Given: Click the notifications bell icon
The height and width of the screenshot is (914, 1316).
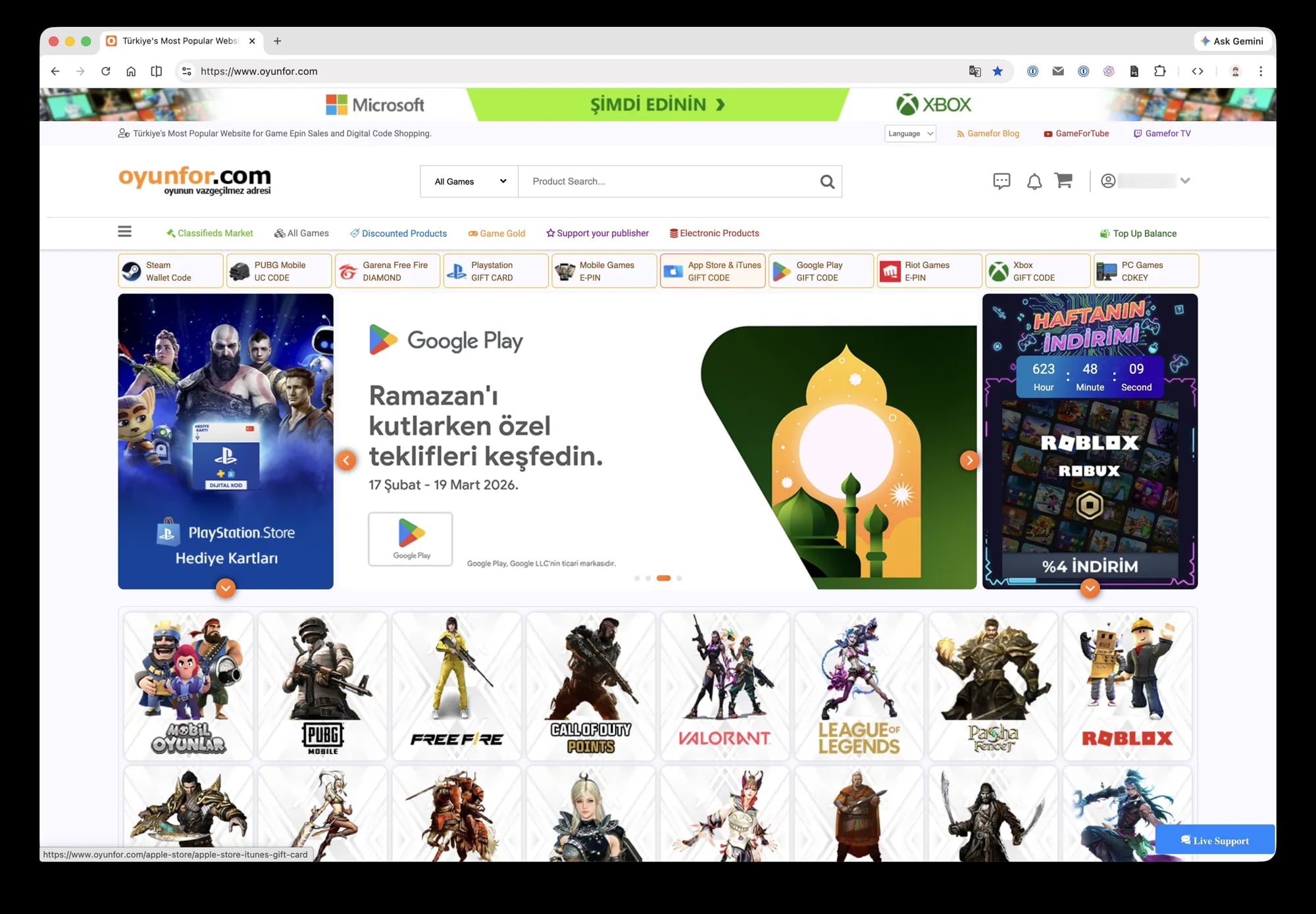Looking at the screenshot, I should point(1034,182).
